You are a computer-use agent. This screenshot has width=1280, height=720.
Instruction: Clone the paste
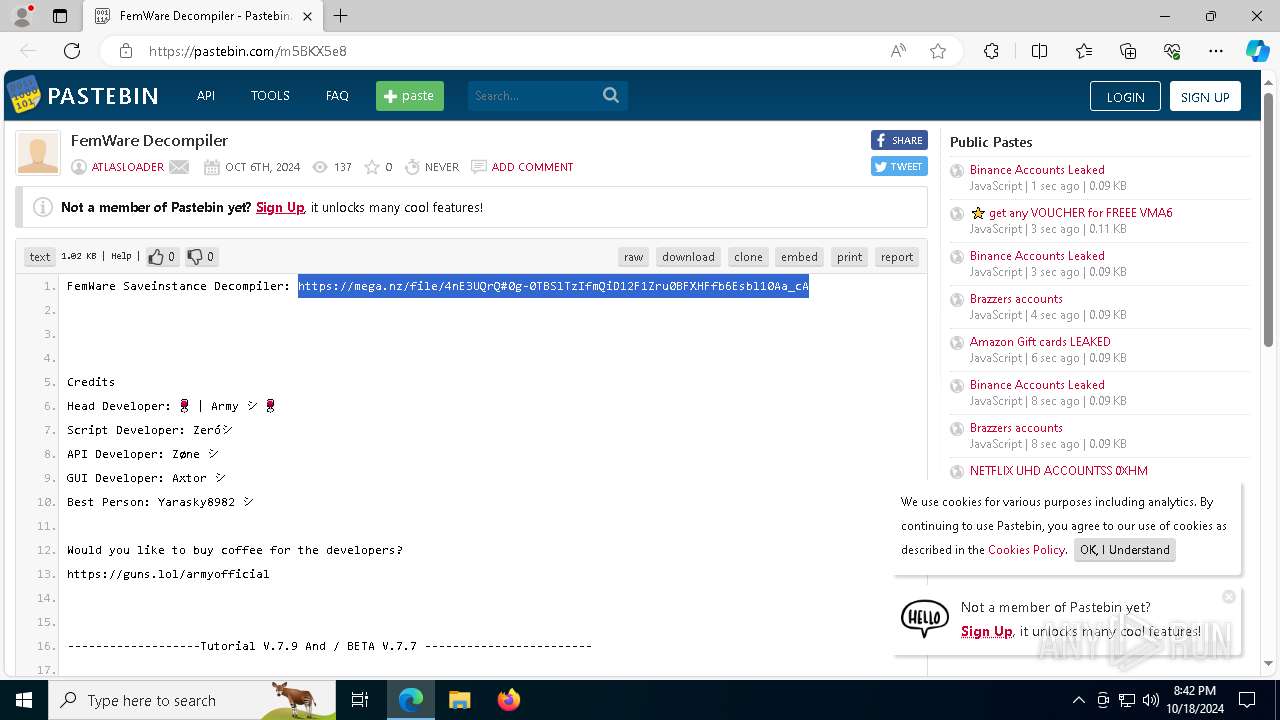(x=748, y=257)
